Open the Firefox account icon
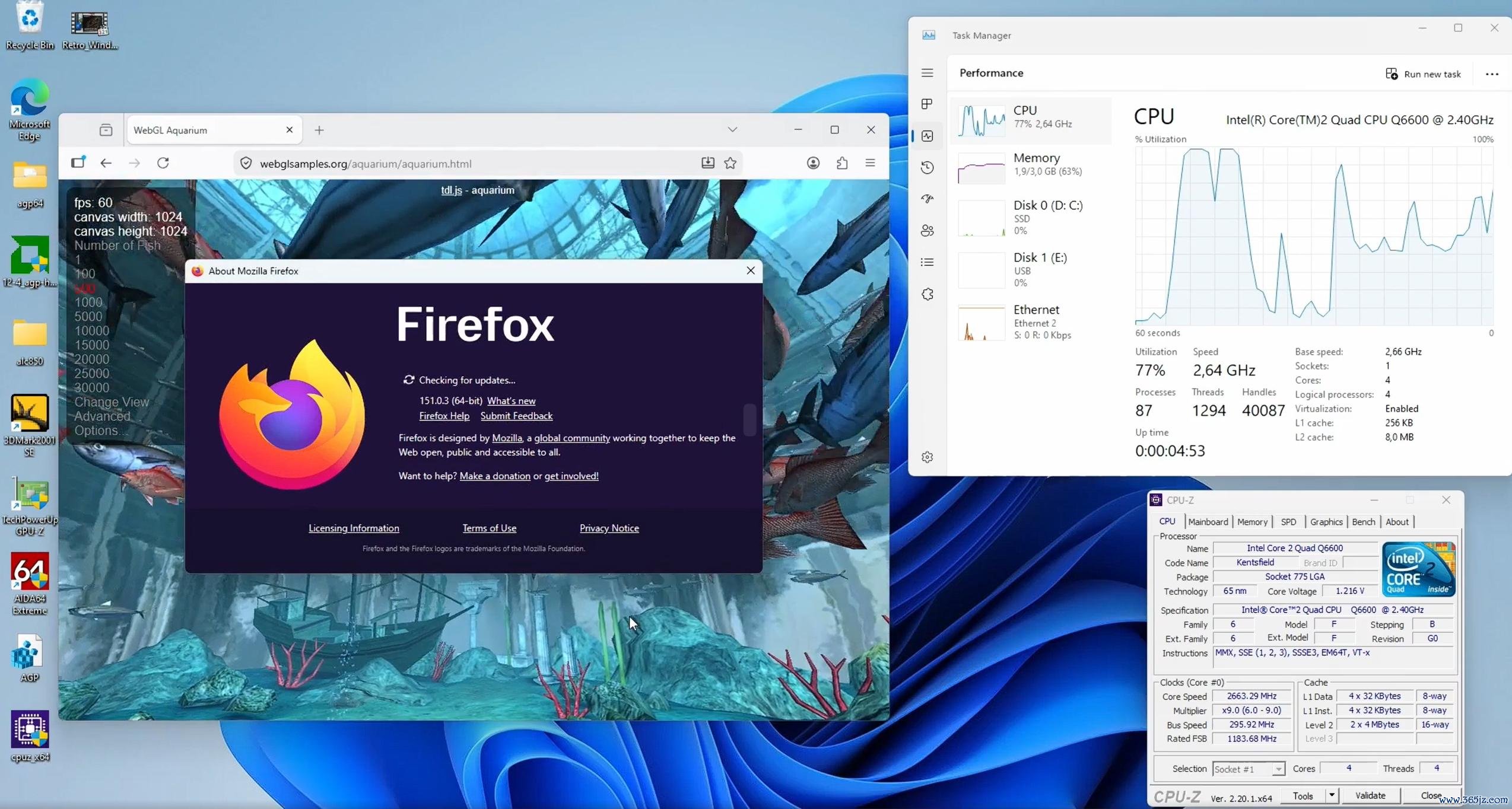The image size is (1512, 809). click(813, 163)
